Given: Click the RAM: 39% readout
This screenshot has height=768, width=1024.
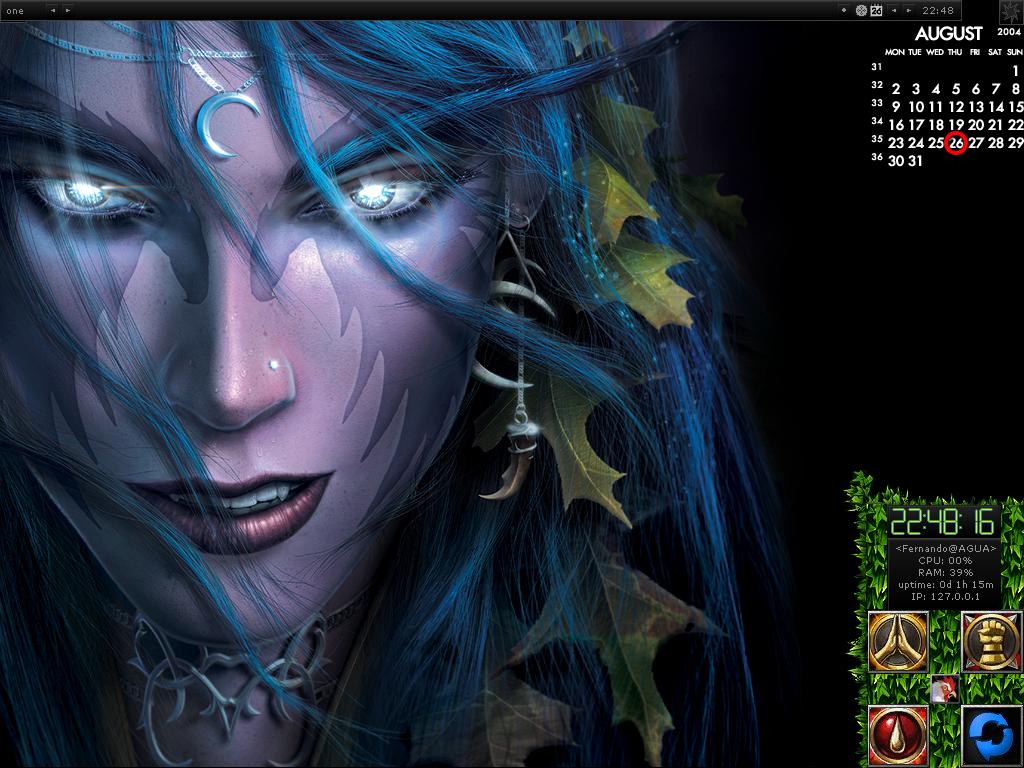Looking at the screenshot, I should click(945, 573).
